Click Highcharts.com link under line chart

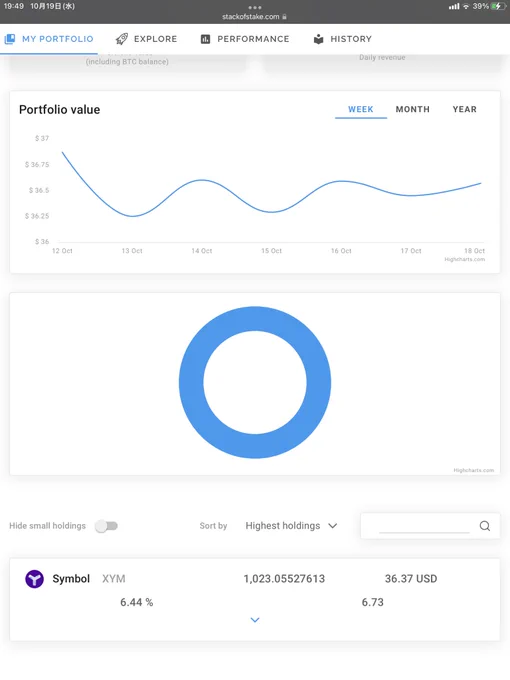[x=464, y=259]
